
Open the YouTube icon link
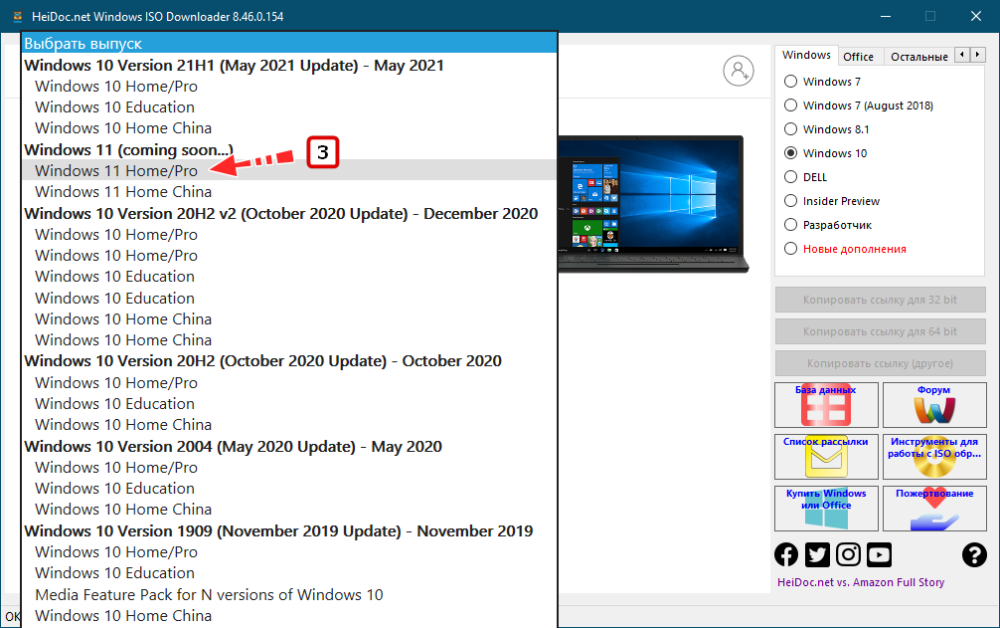click(879, 555)
